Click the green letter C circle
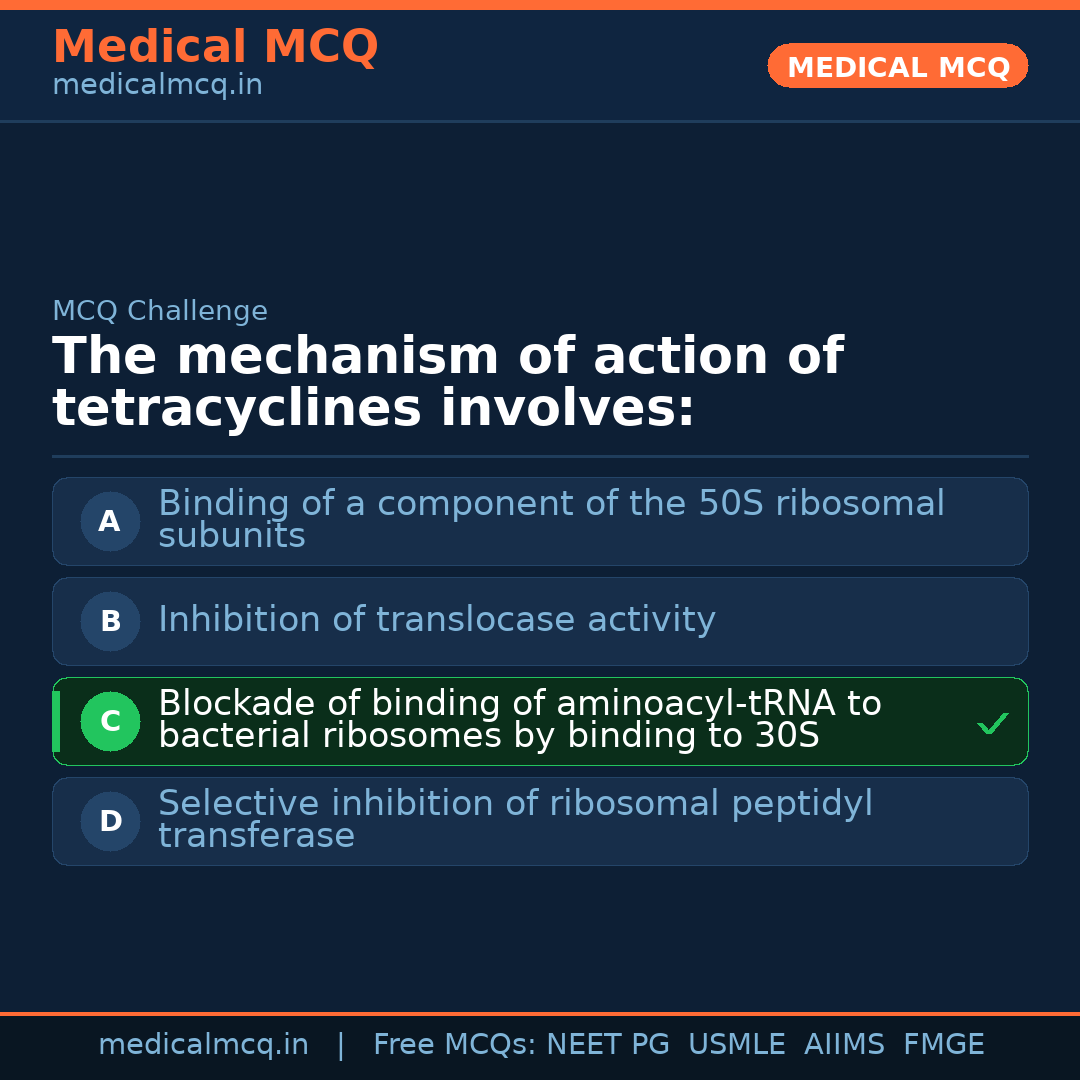Viewport: 1080px width, 1080px height. pyautogui.click(x=110, y=721)
